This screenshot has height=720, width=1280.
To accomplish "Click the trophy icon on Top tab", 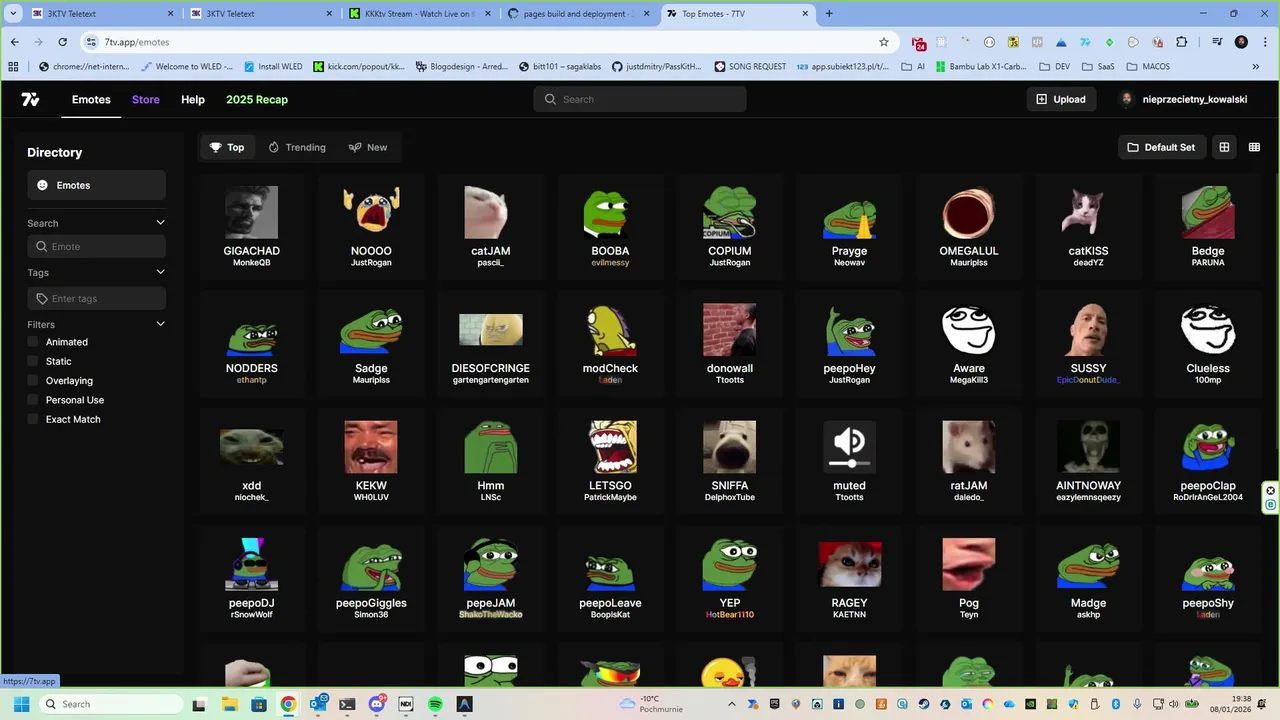I will [x=215, y=147].
